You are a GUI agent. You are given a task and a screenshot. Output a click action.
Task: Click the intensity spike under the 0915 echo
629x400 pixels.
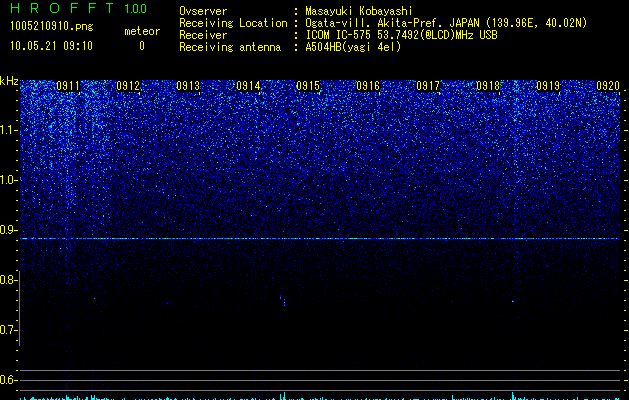click(x=284, y=396)
